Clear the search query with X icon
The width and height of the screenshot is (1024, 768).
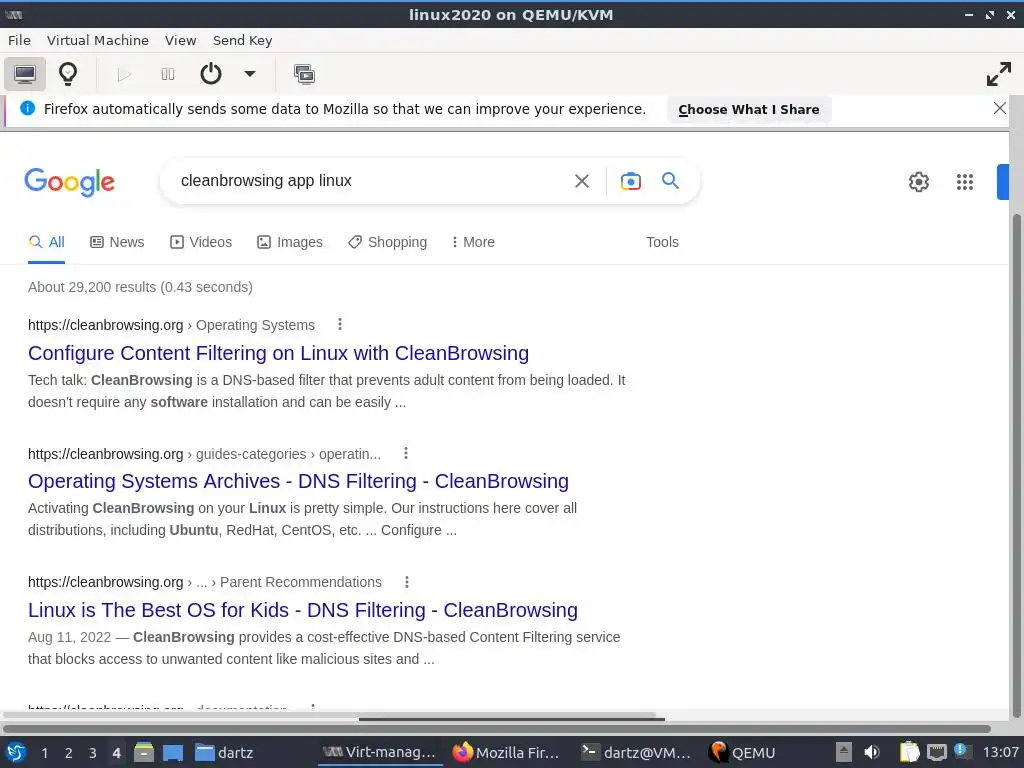[581, 181]
